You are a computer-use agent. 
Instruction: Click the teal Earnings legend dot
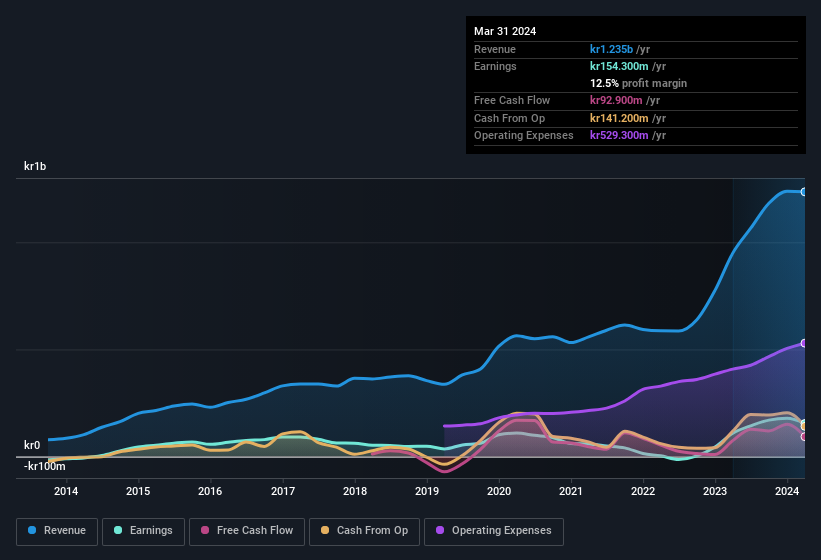119,531
